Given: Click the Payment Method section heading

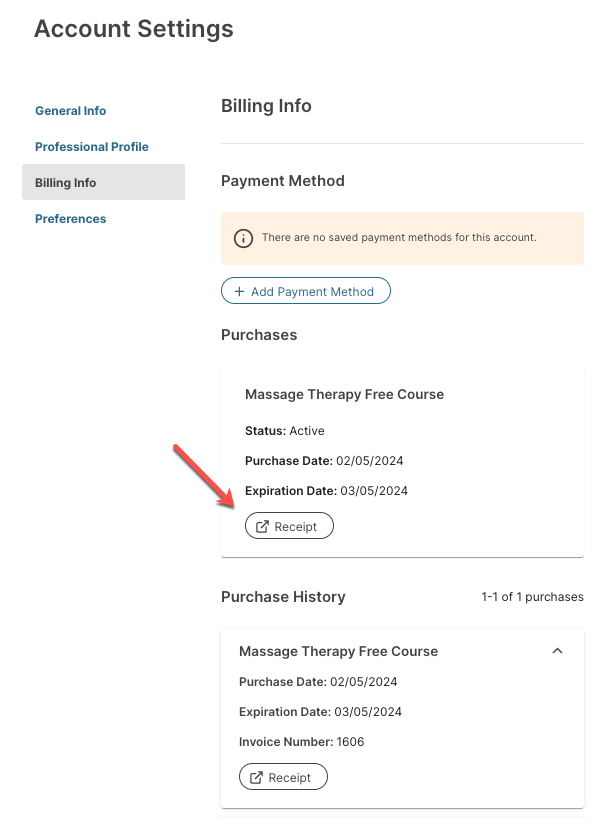Looking at the screenshot, I should [283, 181].
